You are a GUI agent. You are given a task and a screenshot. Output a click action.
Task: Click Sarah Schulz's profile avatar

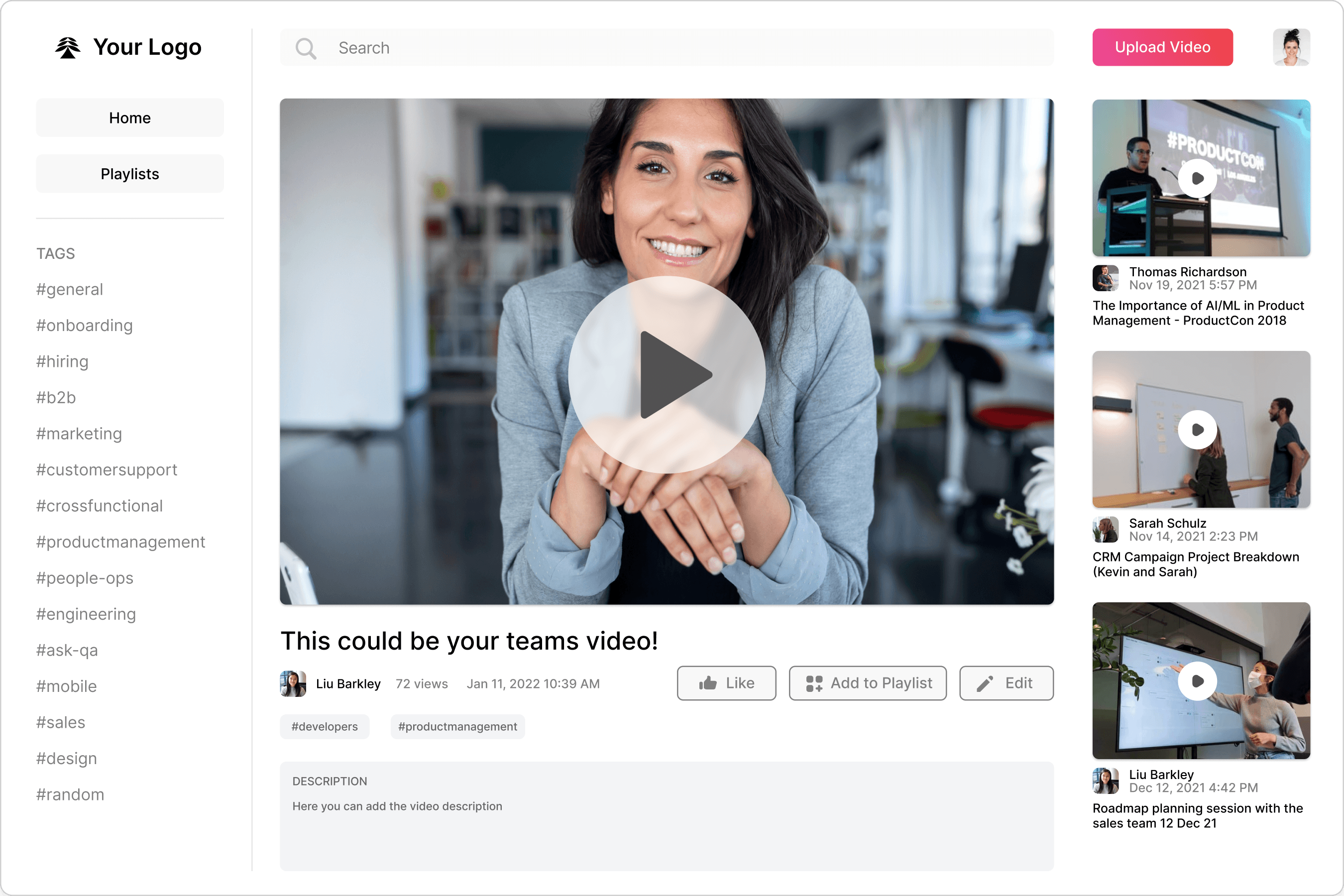point(1106,529)
